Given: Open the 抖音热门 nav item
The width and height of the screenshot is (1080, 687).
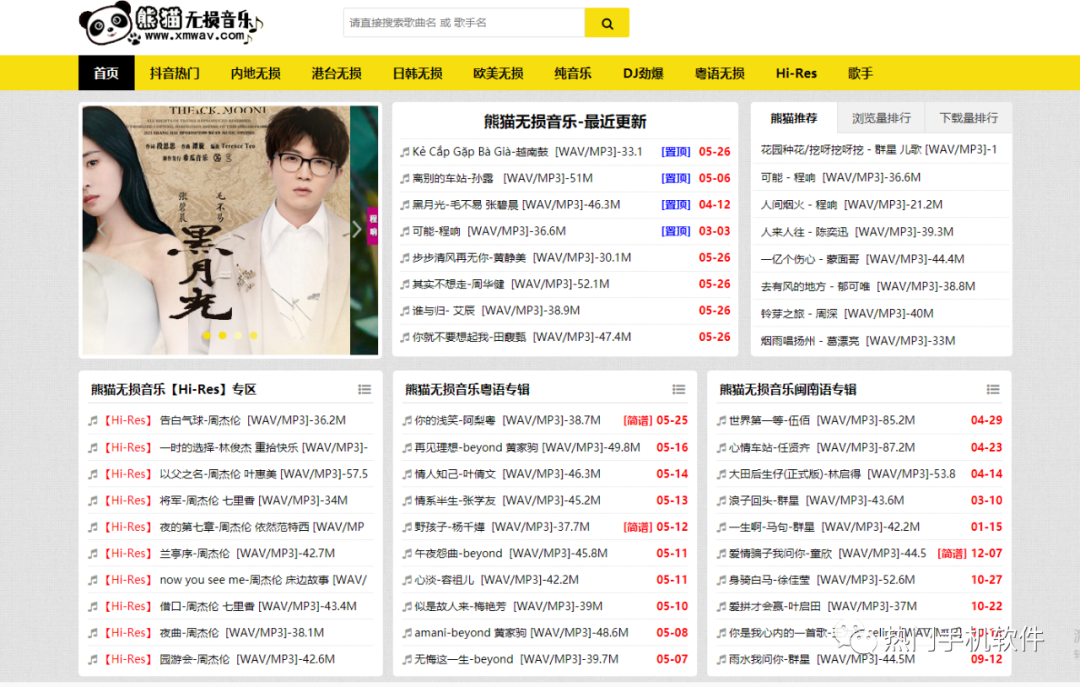Looking at the screenshot, I should [x=175, y=73].
